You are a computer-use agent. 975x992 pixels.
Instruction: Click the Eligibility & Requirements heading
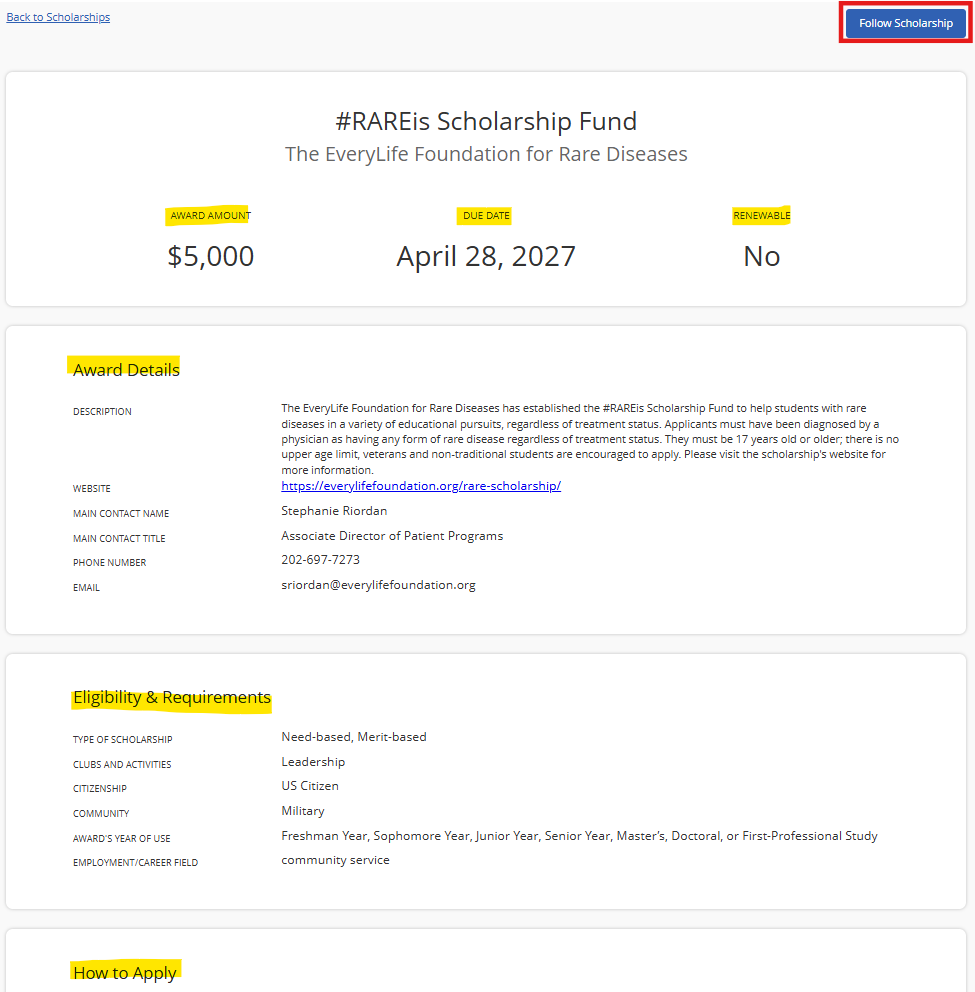[171, 697]
